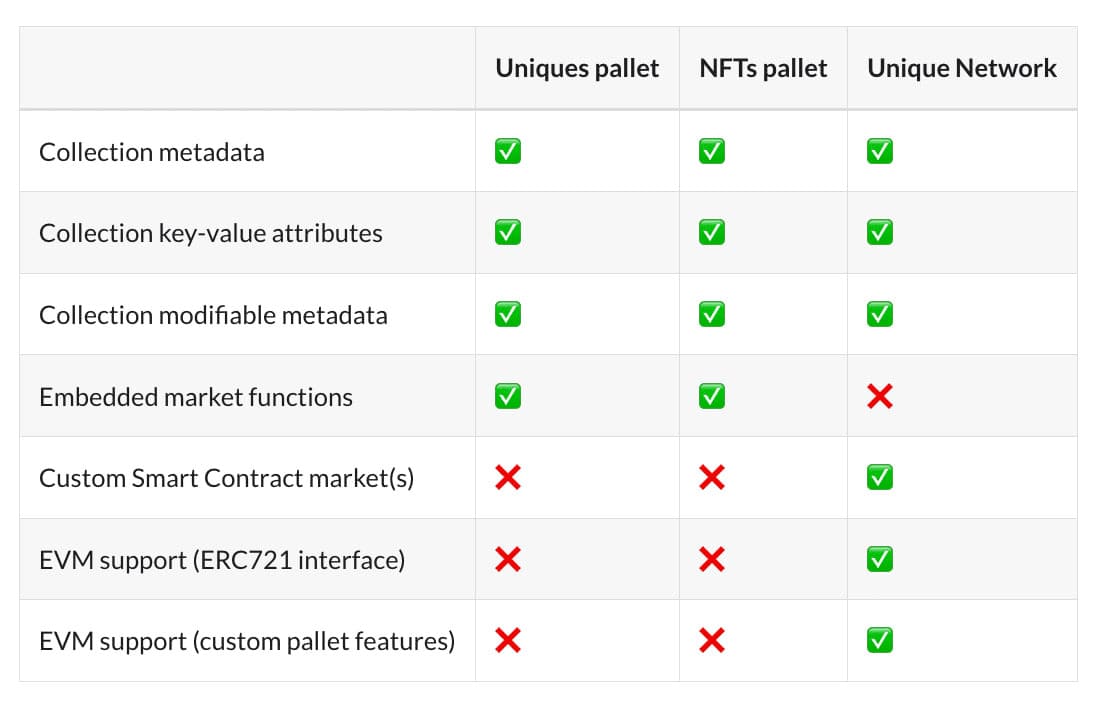
Task: Click the EVM support (ERC721 interface) label
Action: pos(222,560)
